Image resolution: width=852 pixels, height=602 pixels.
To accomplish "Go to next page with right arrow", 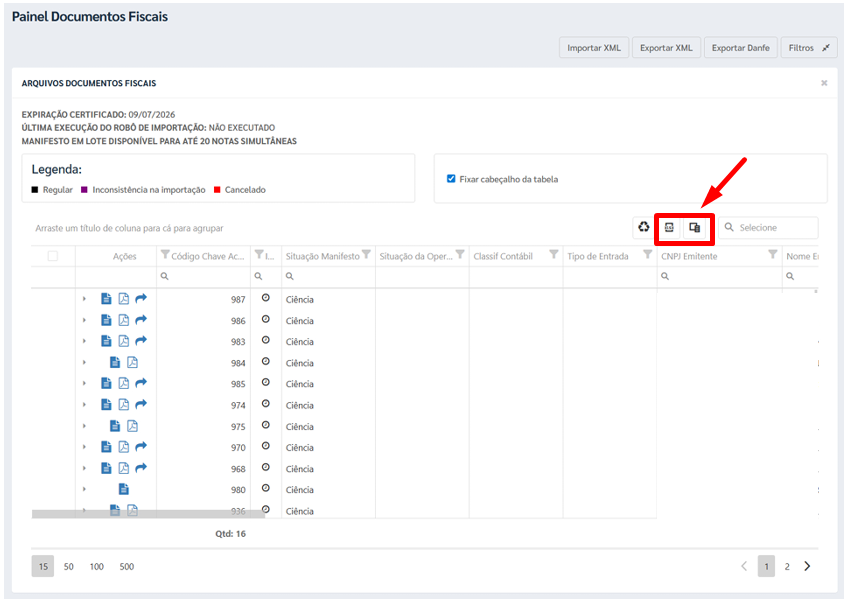I will (807, 566).
